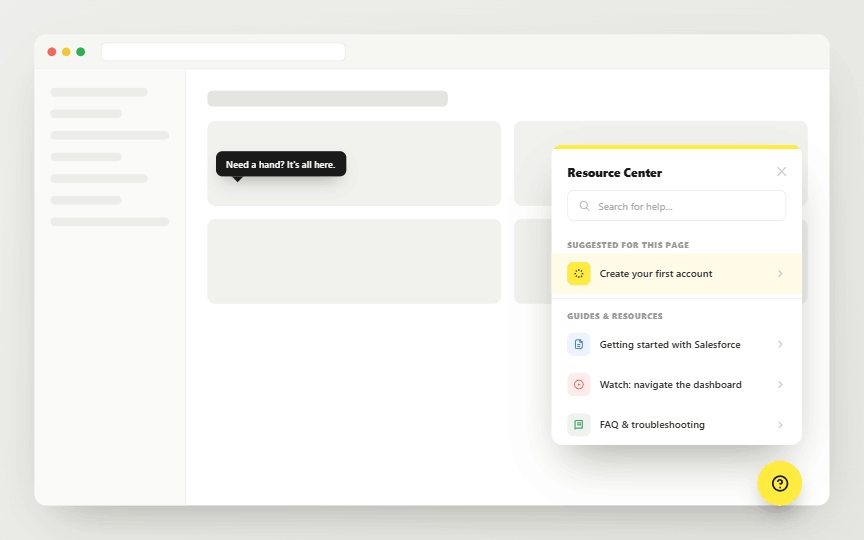Expand the FAQ & troubleshooting chevron
864x540 pixels.
click(x=780, y=425)
